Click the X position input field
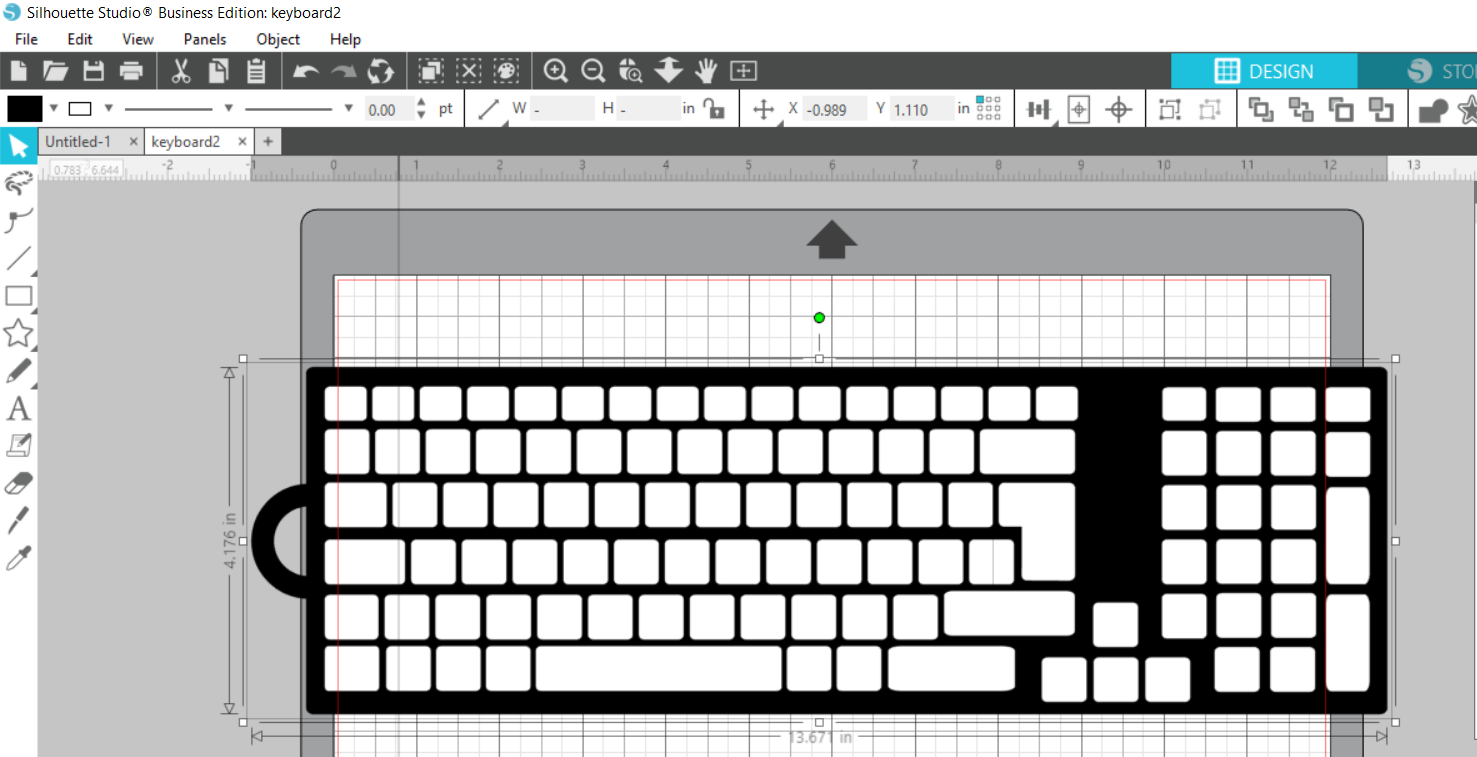 click(835, 108)
